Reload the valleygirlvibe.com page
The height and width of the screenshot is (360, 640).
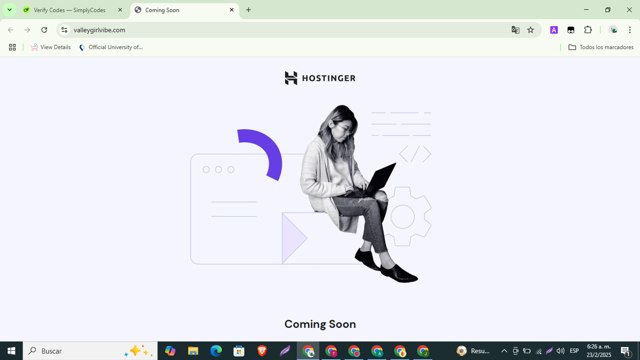44,30
